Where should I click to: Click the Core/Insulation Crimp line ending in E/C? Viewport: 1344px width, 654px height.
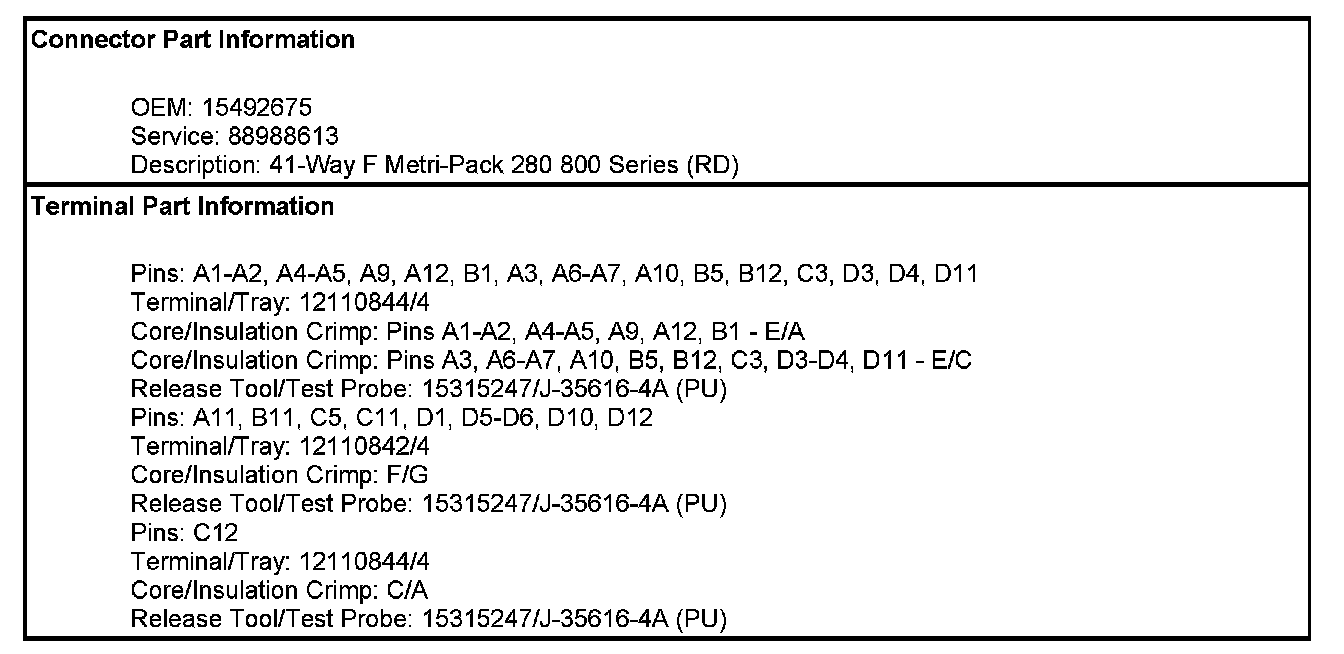pyautogui.click(x=551, y=359)
